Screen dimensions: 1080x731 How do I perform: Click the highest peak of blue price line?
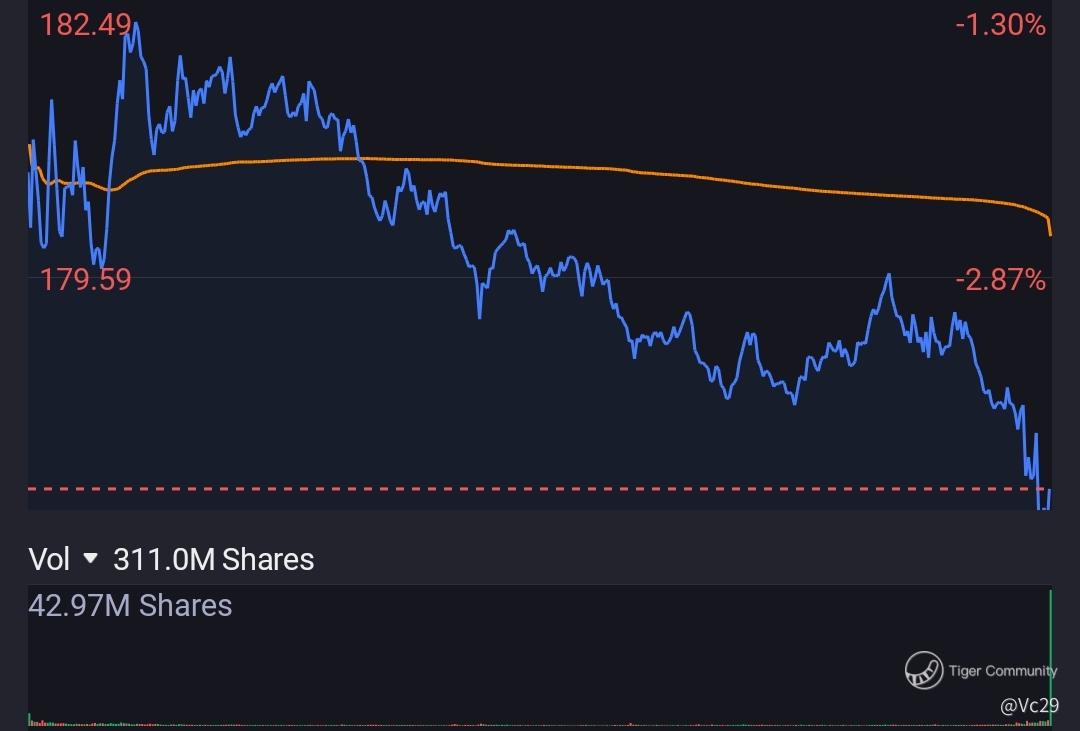(134, 24)
